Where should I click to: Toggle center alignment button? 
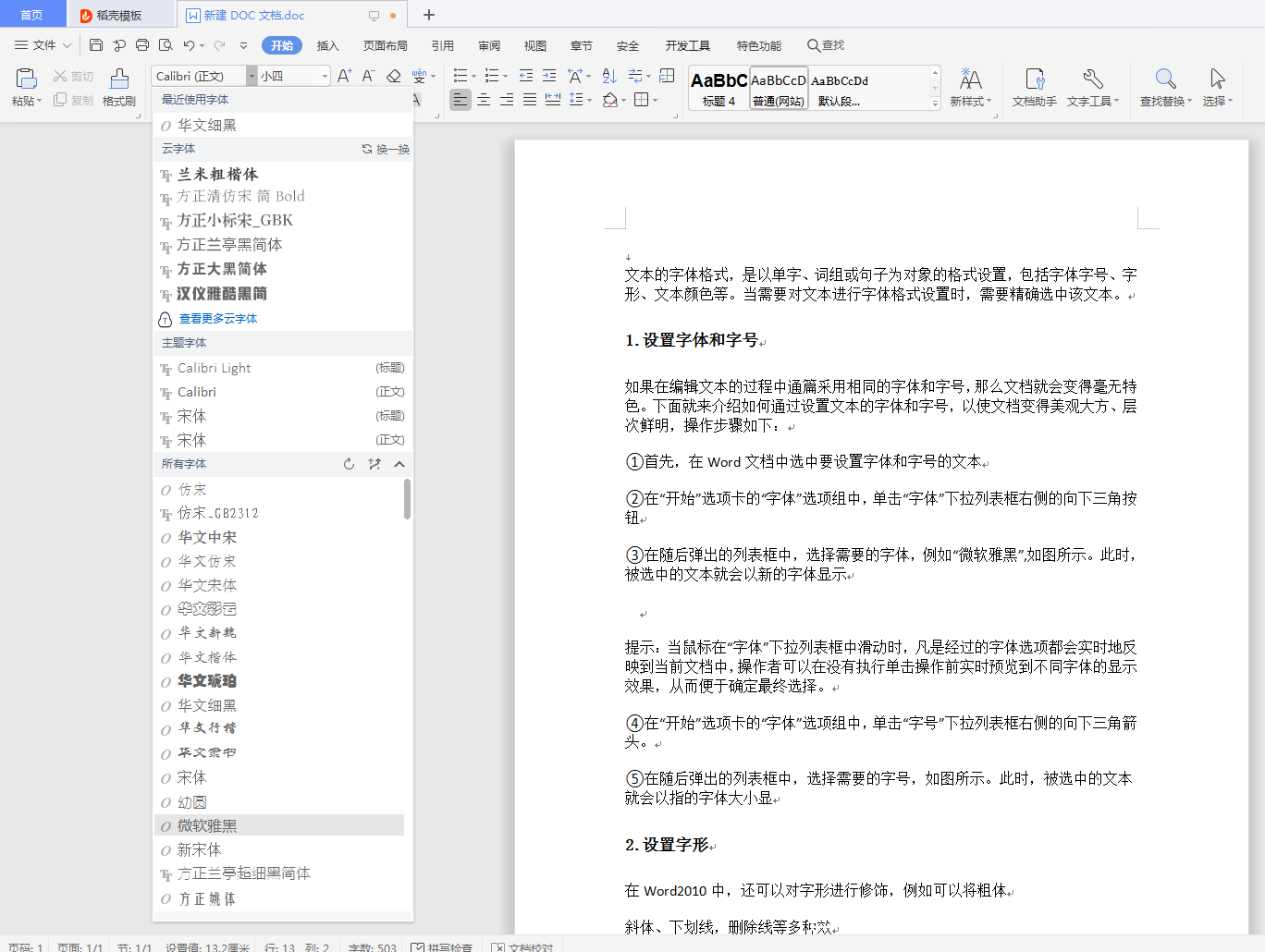coord(484,100)
